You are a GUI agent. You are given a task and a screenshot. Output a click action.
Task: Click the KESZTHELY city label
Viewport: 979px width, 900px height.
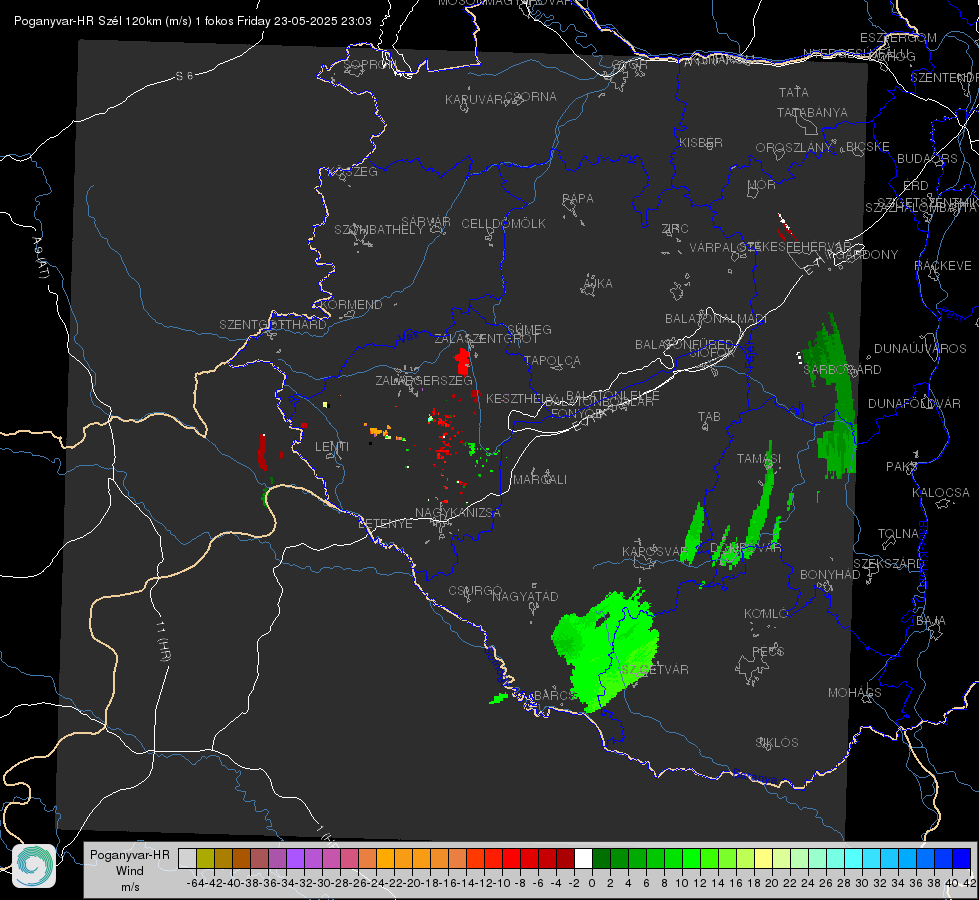[x=520, y=398]
